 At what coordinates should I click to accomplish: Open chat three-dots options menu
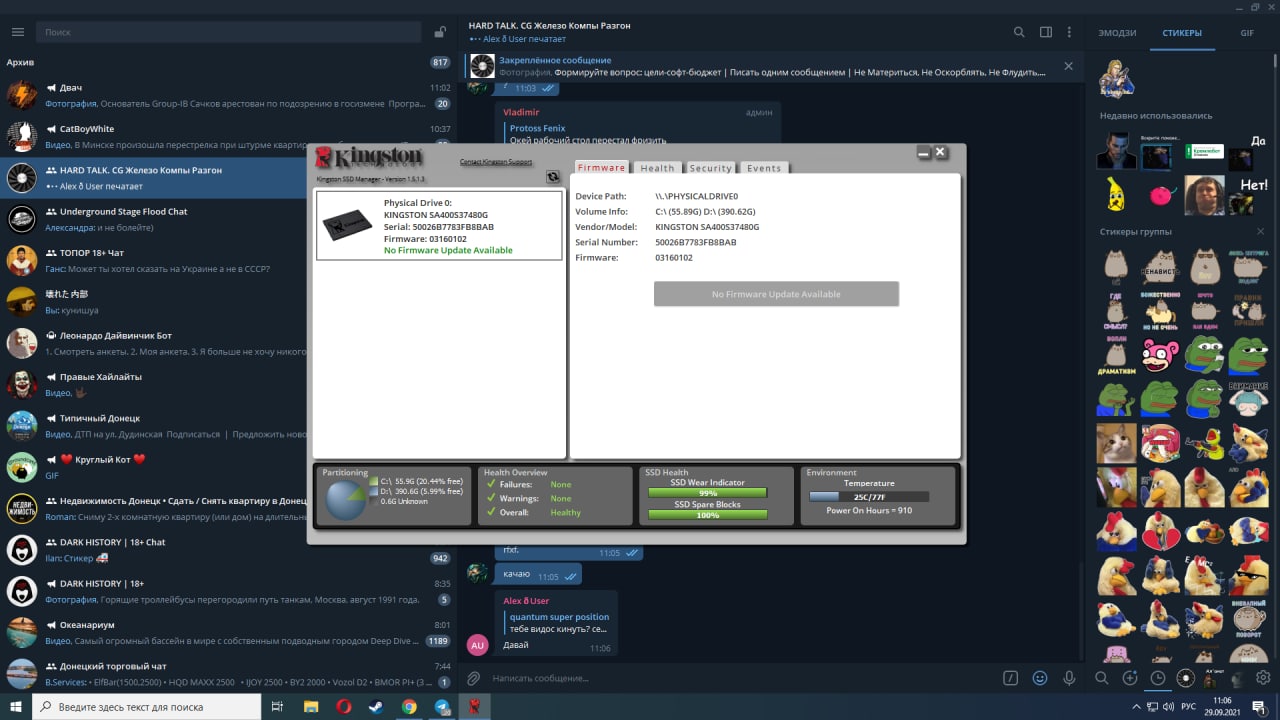pyautogui.click(x=1070, y=32)
